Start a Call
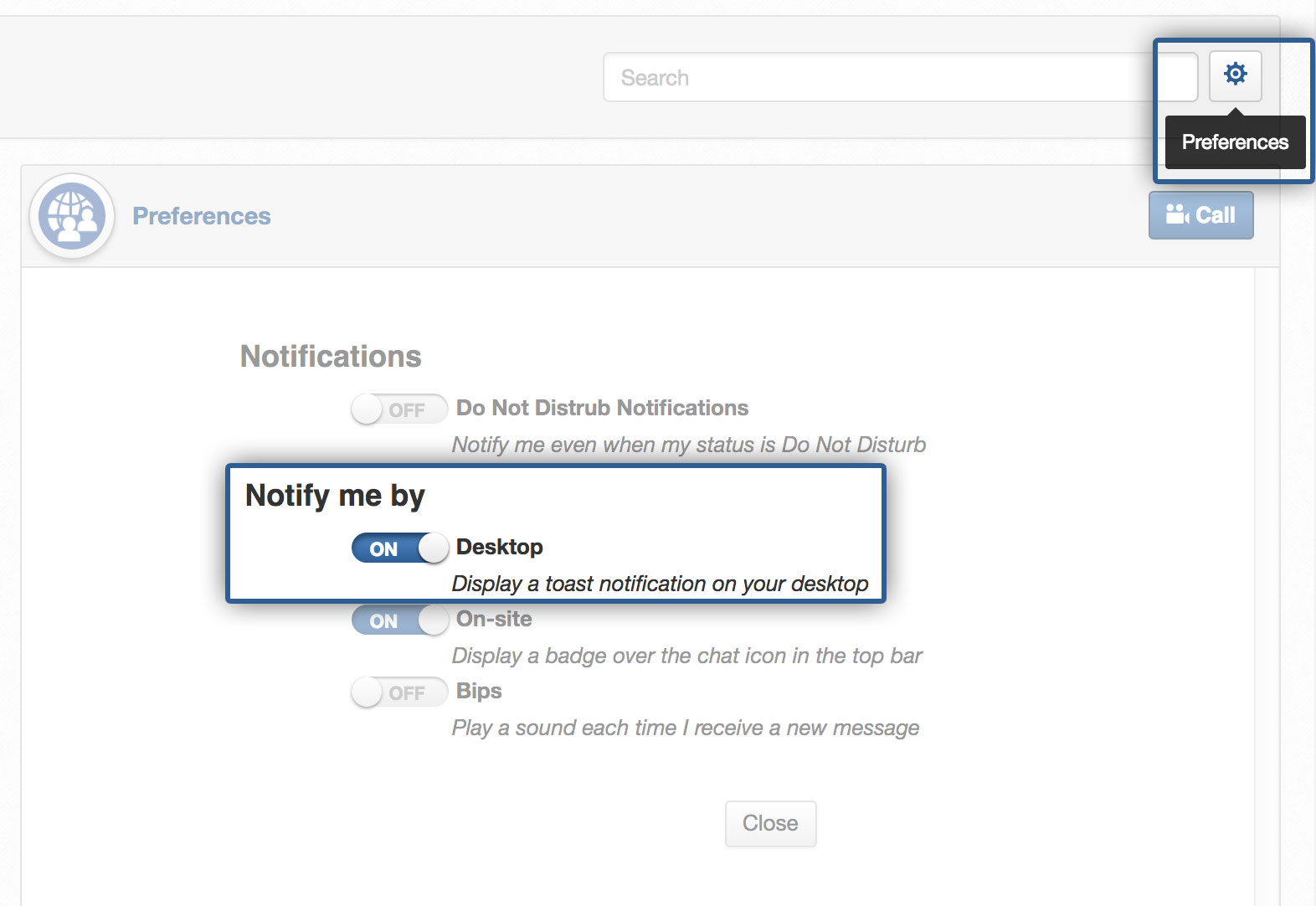The height and width of the screenshot is (906, 1316). [x=1201, y=214]
